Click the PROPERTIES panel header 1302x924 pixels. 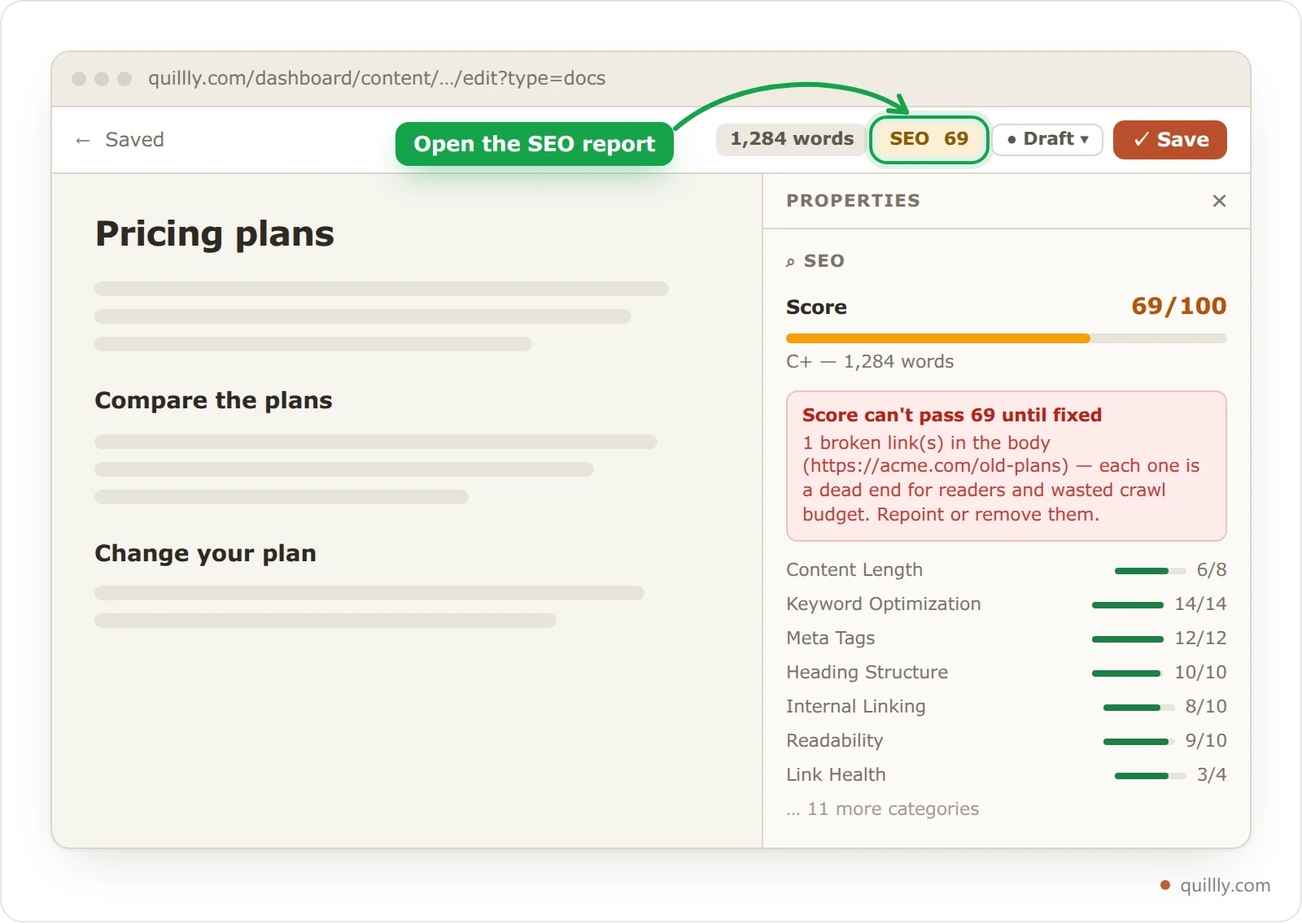pyautogui.click(x=853, y=201)
